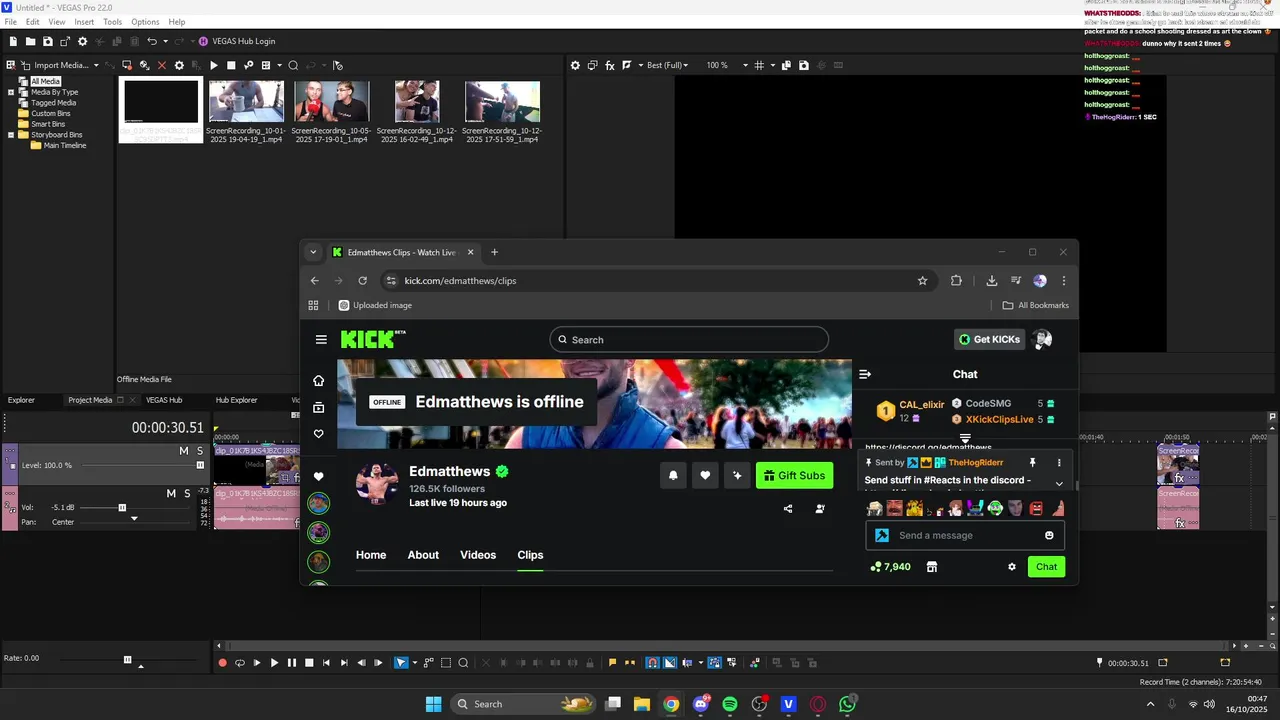Open Kick hamburger menu icon
Viewport: 1280px width, 720px height.
click(x=321, y=339)
